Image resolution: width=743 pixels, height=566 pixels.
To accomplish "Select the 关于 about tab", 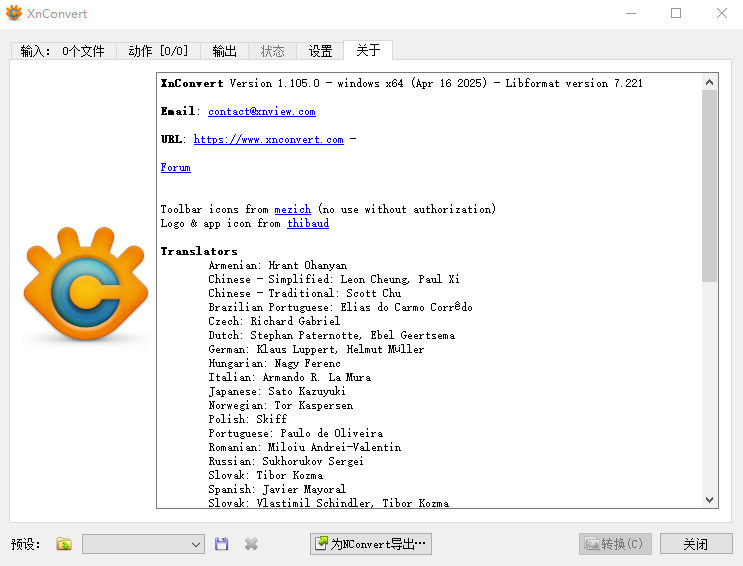I will pos(368,50).
